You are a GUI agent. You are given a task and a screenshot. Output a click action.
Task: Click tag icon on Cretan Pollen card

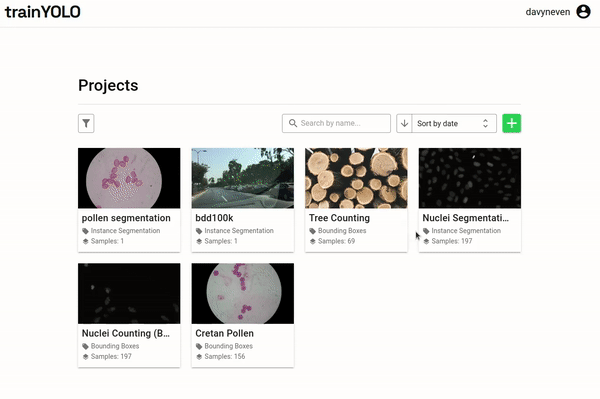[199, 346]
